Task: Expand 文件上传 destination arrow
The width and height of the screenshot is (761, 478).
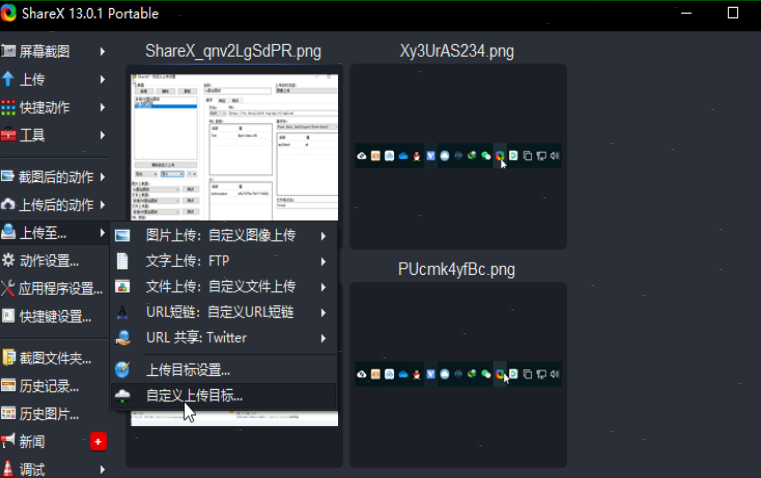Action: pos(323,287)
